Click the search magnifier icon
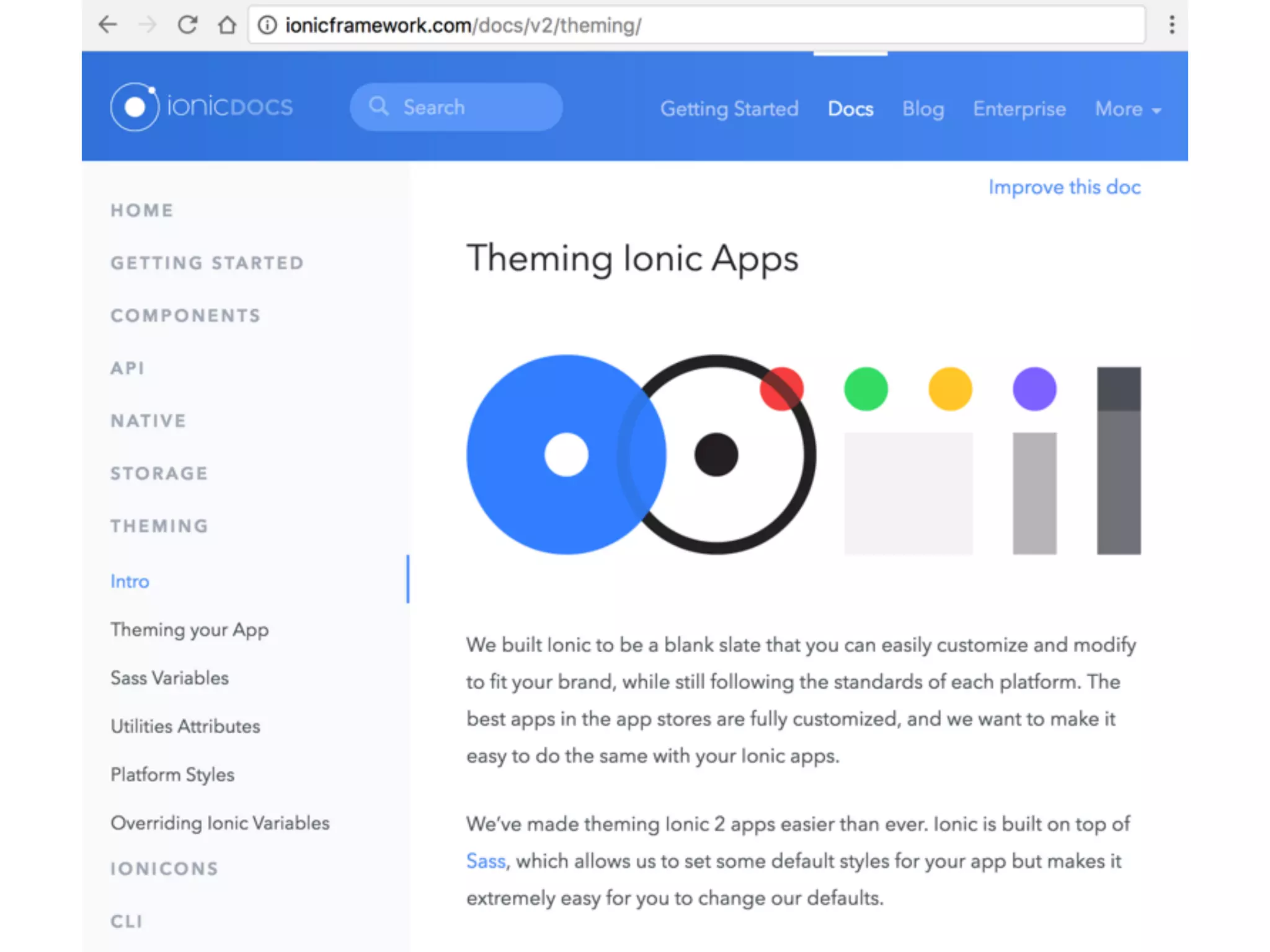Image resolution: width=1270 pixels, height=952 pixels. (379, 106)
